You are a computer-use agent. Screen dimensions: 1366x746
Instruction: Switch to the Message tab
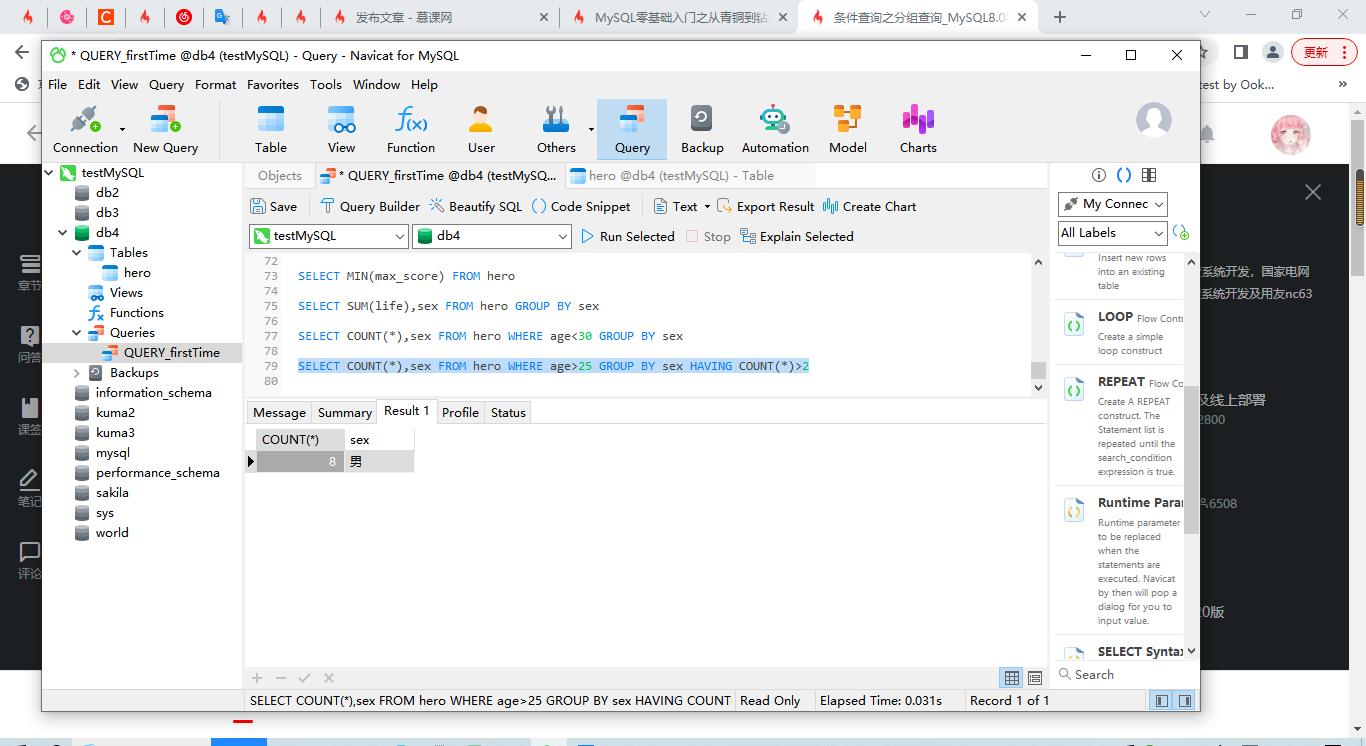point(279,412)
